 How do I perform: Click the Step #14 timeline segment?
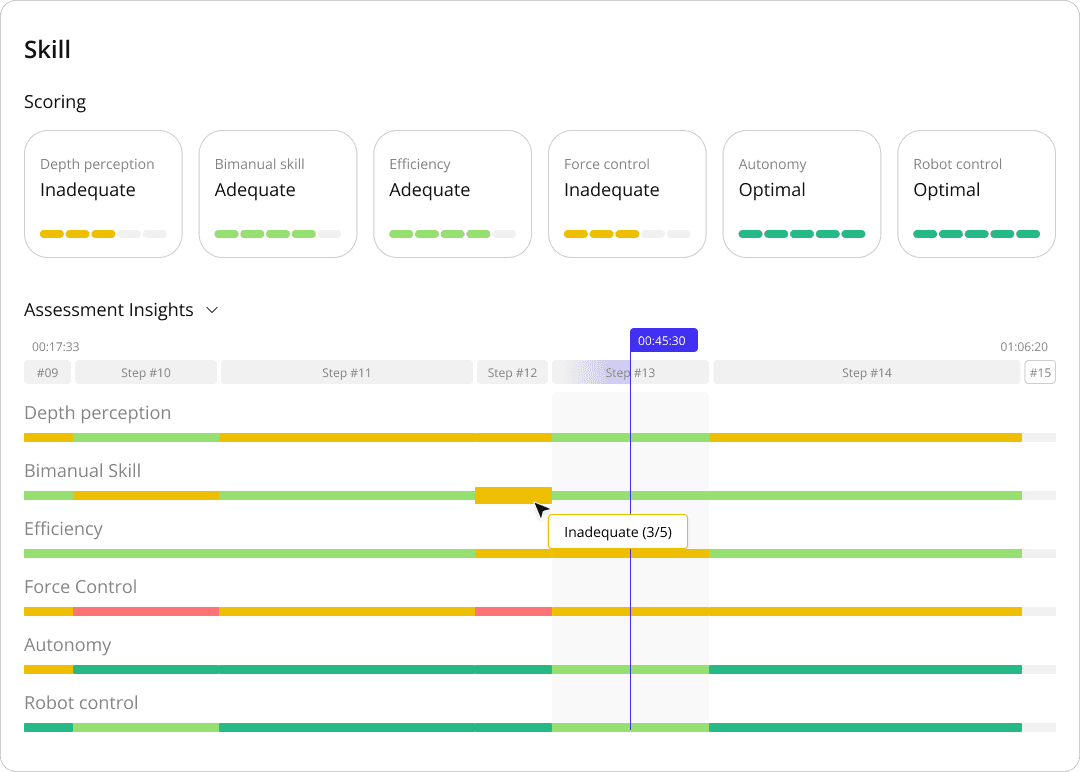pos(866,372)
